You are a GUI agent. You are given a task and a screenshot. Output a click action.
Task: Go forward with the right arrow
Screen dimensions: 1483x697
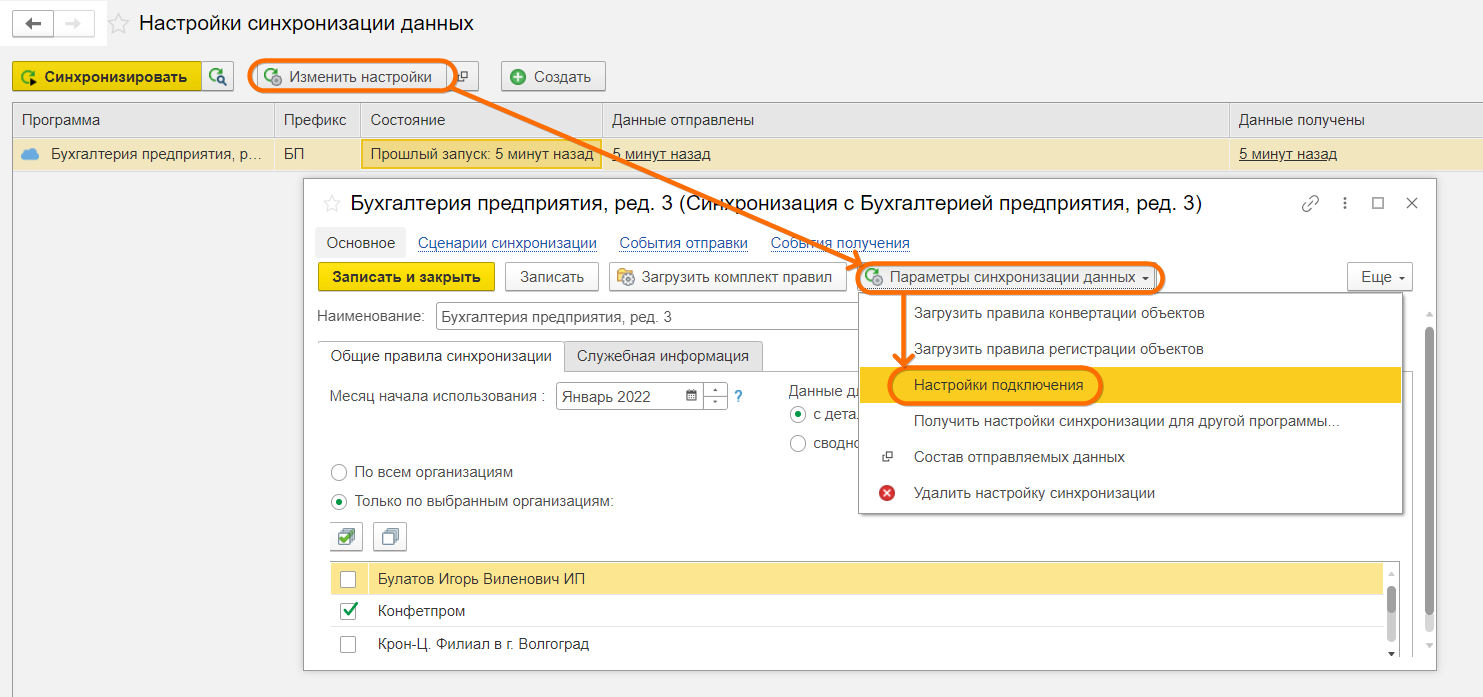pos(75,23)
